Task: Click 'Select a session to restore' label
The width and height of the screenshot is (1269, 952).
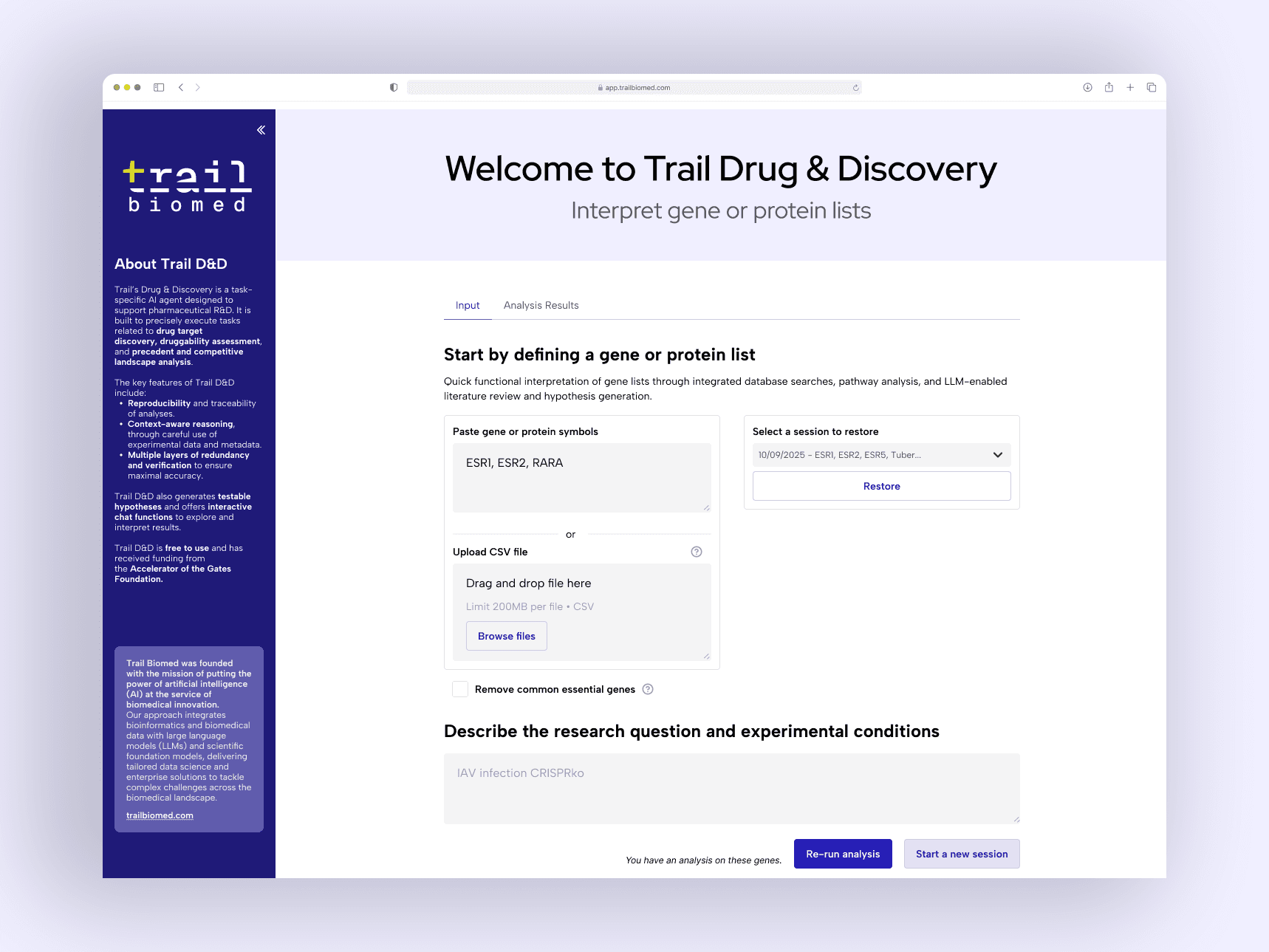Action: click(x=815, y=431)
